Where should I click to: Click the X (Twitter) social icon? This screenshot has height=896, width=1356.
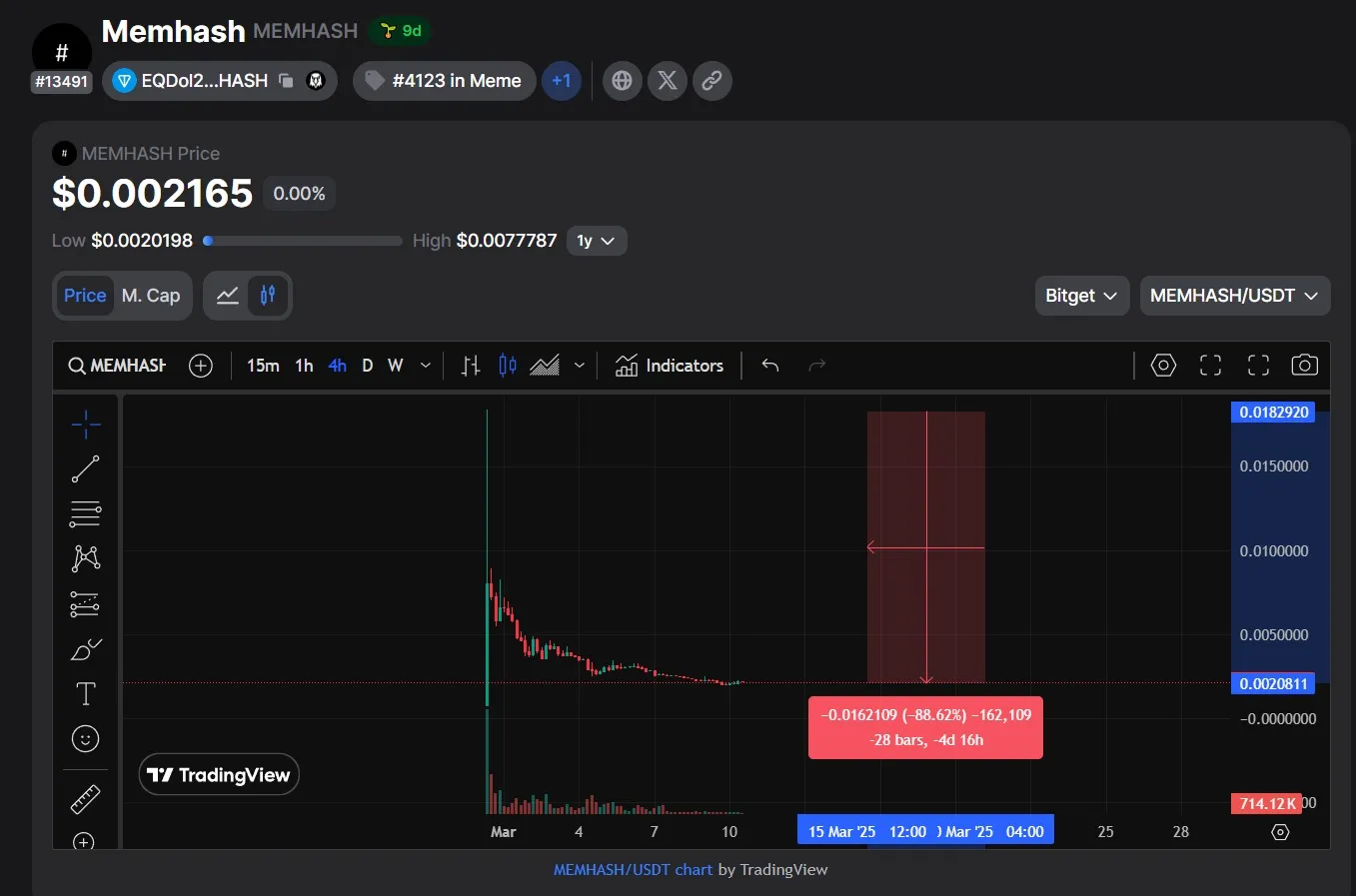tap(668, 81)
